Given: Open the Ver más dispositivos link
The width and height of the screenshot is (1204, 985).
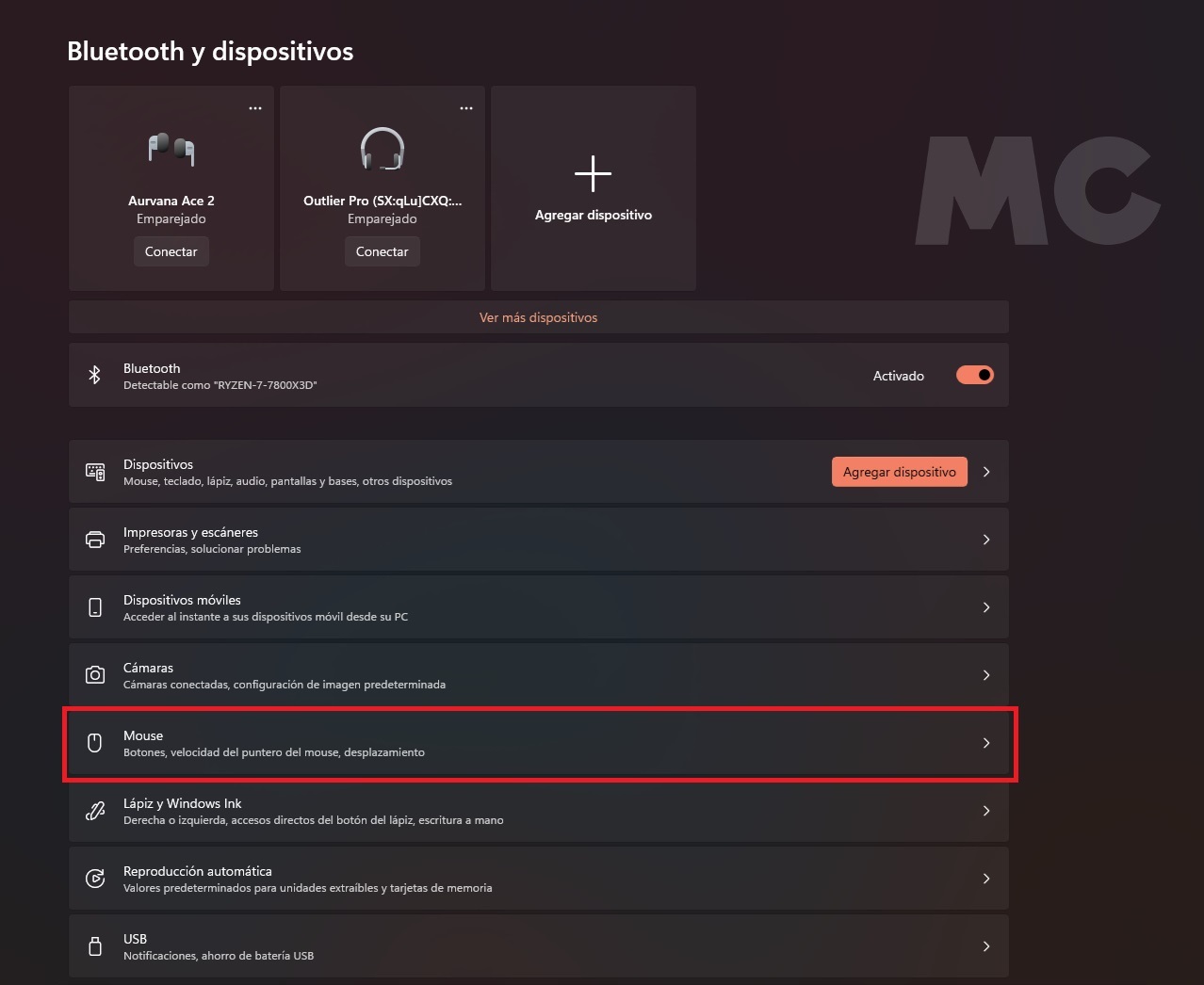Looking at the screenshot, I should coord(538,317).
